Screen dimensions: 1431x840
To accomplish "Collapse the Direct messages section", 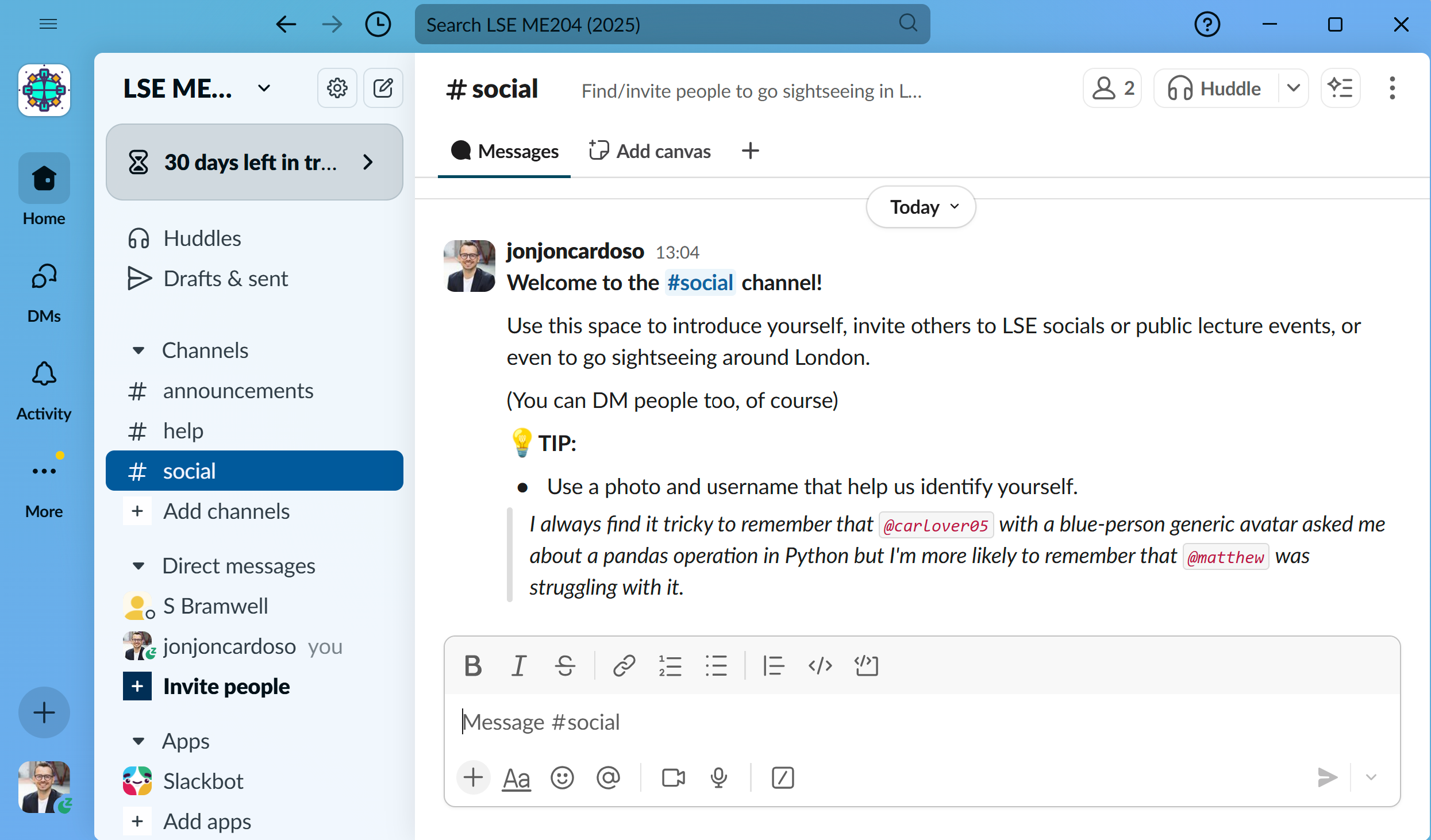I will click(x=138, y=566).
